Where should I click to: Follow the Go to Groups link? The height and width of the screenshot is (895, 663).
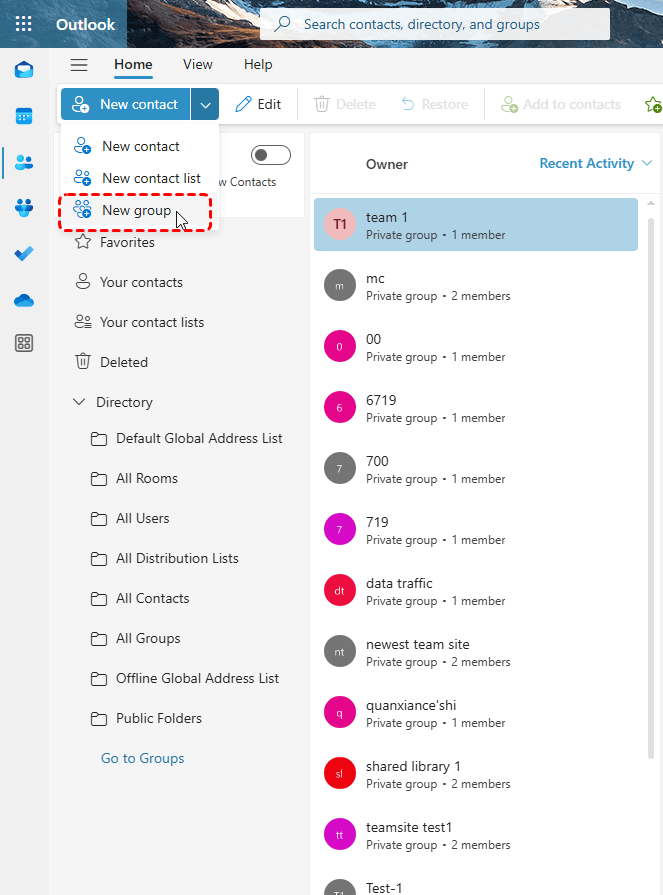coord(142,758)
